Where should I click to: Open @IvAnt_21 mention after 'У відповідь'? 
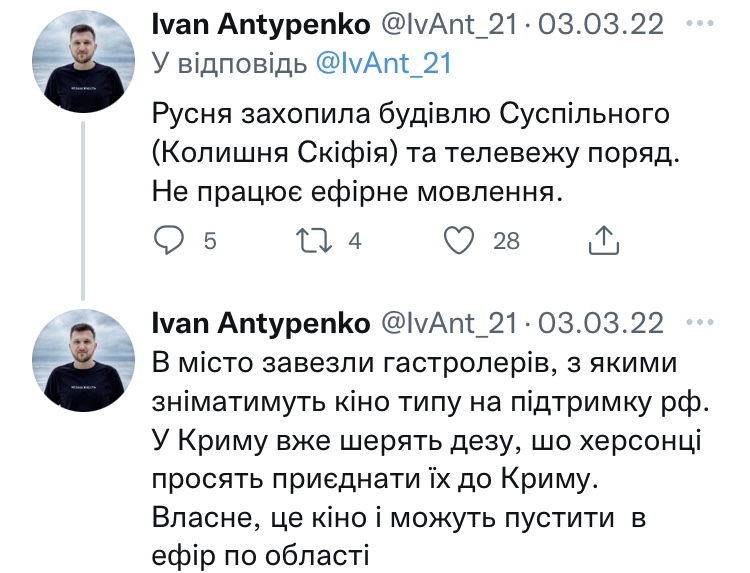click(384, 63)
